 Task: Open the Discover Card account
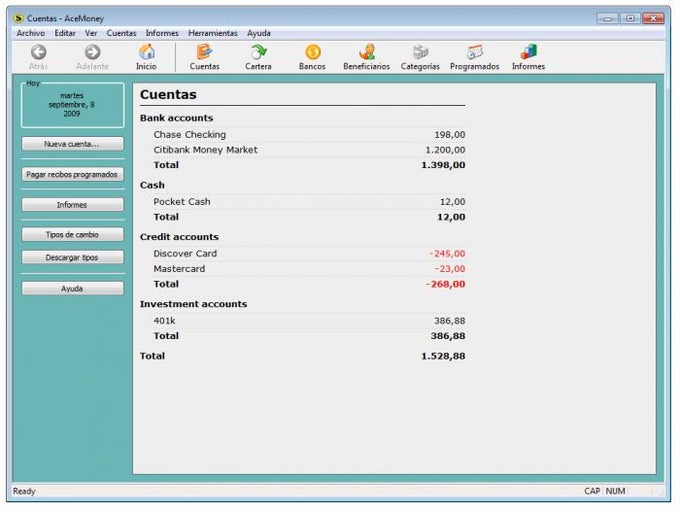pos(185,254)
